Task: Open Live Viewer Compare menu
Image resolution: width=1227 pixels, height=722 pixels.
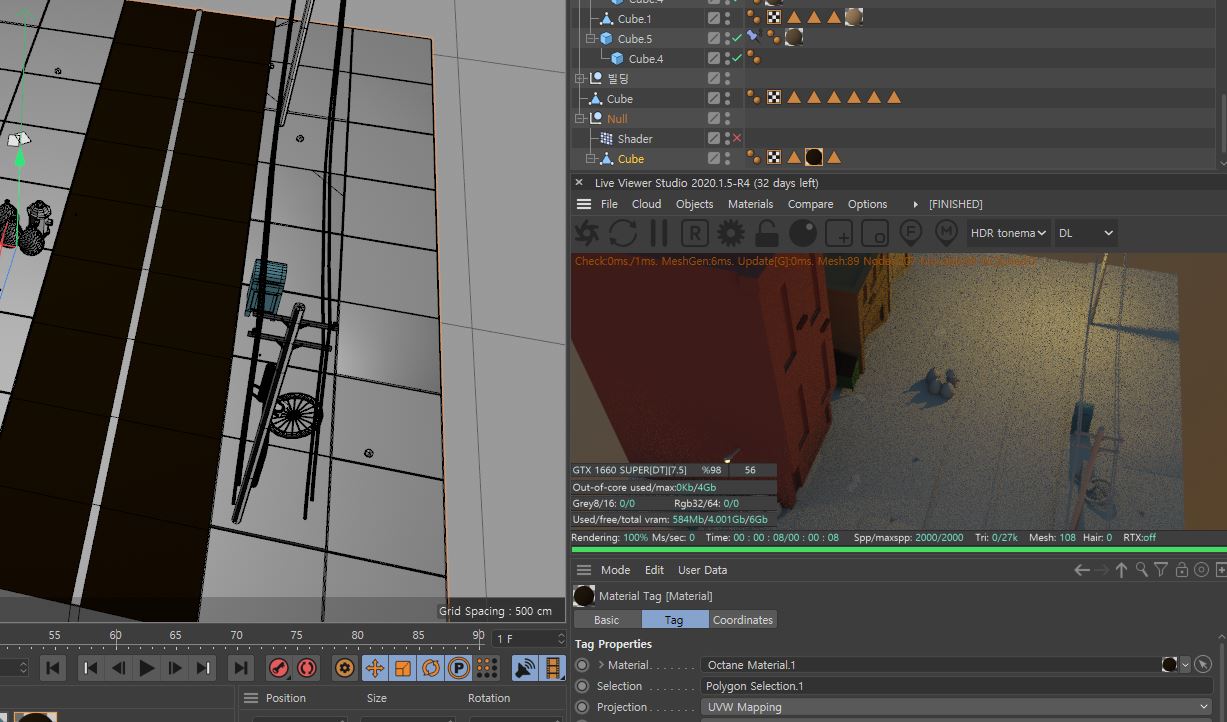Action: coord(810,204)
